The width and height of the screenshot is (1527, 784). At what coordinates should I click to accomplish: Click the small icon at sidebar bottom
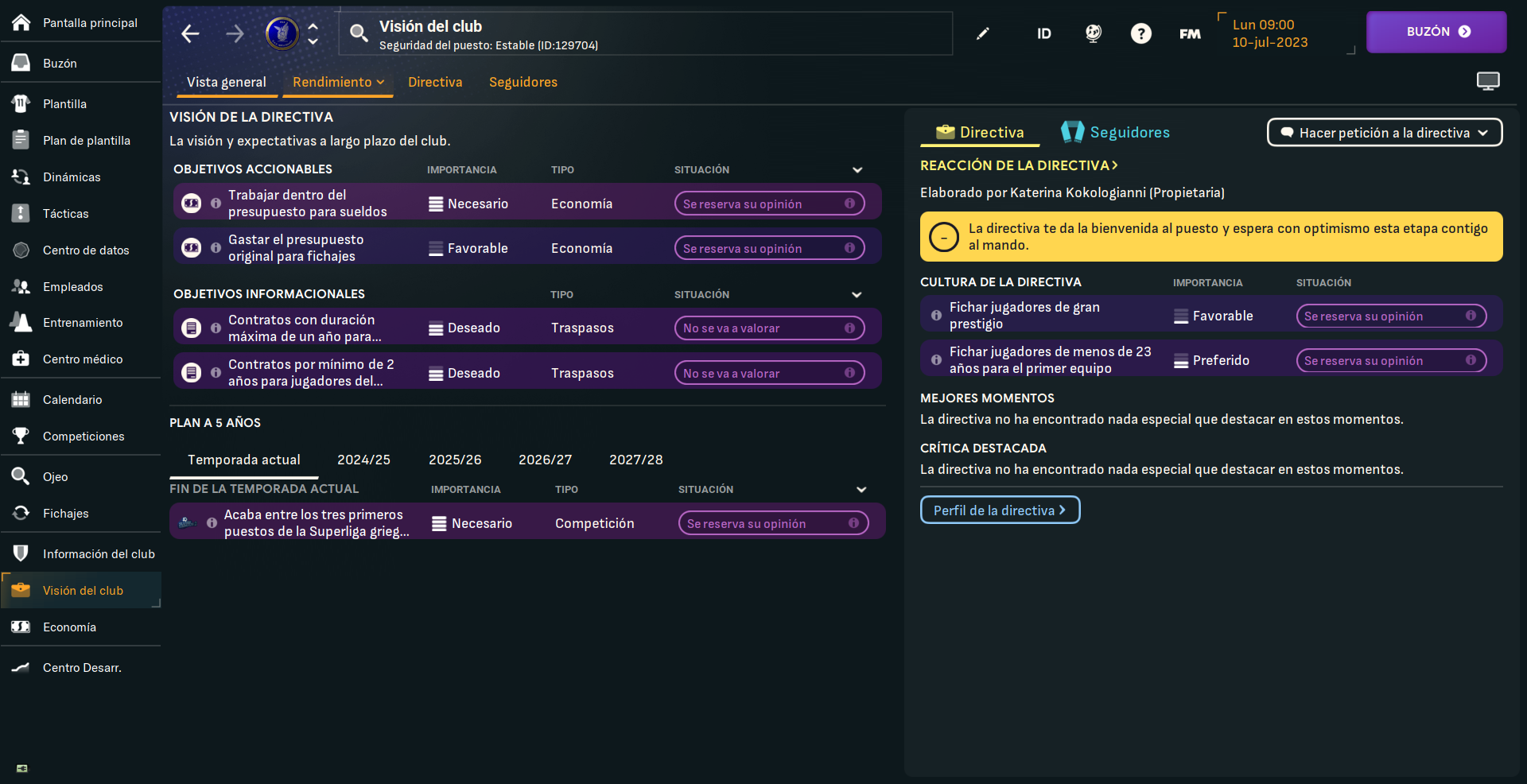[22, 768]
